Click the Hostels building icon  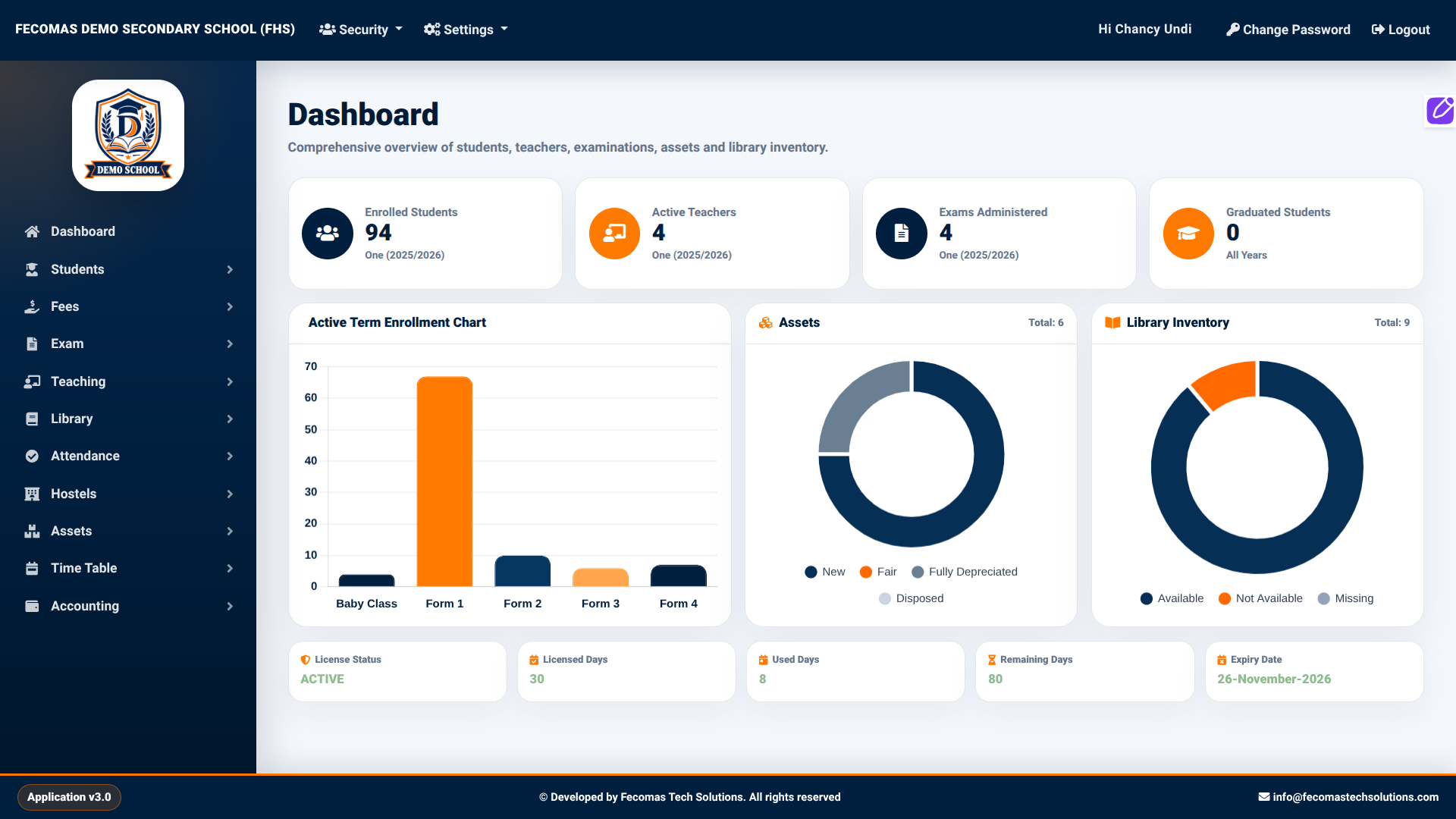point(32,494)
